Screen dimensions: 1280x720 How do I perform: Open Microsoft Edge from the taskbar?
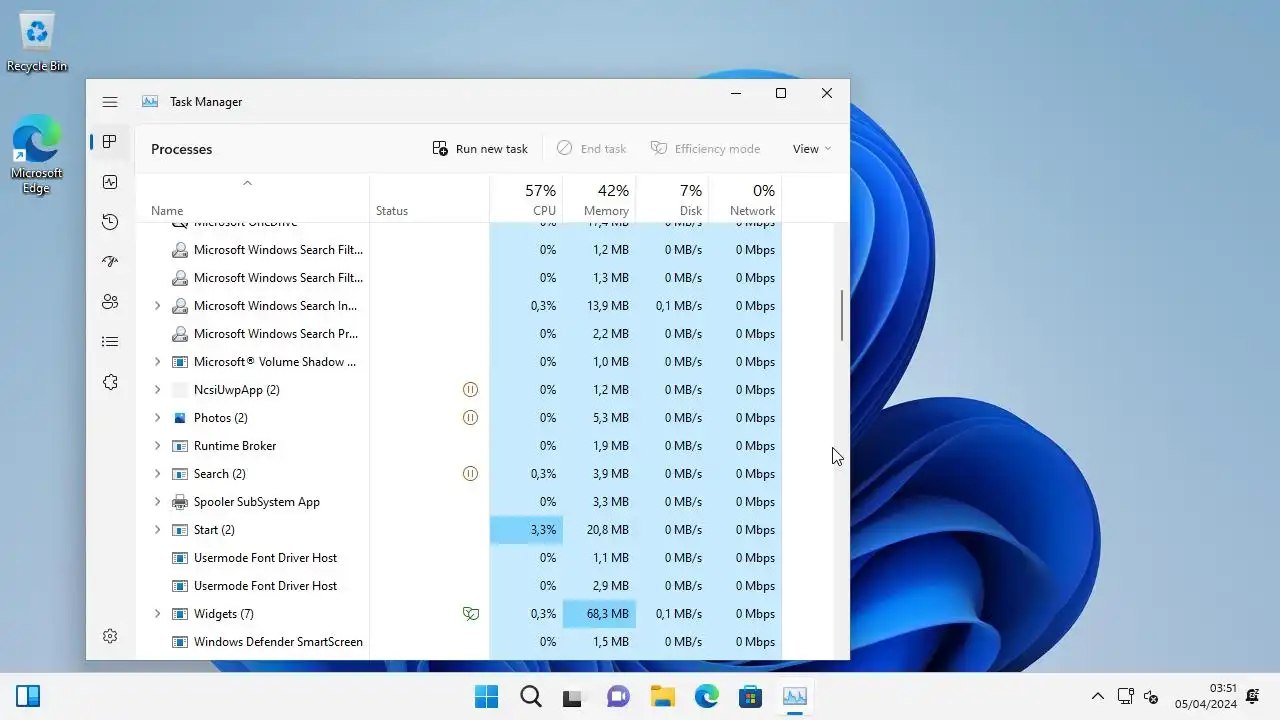click(x=706, y=696)
